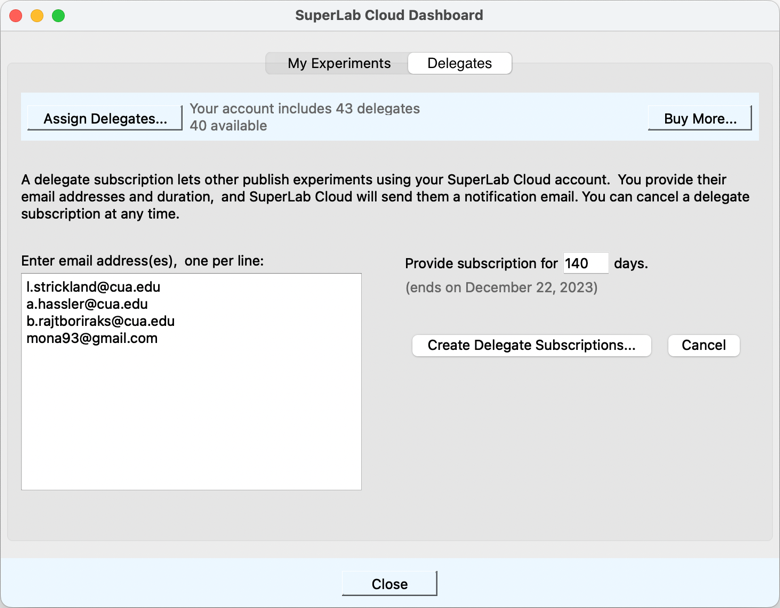Click the l.strickland@cua.edu email line
Viewport: 780px width, 608px height.
[x=93, y=287]
